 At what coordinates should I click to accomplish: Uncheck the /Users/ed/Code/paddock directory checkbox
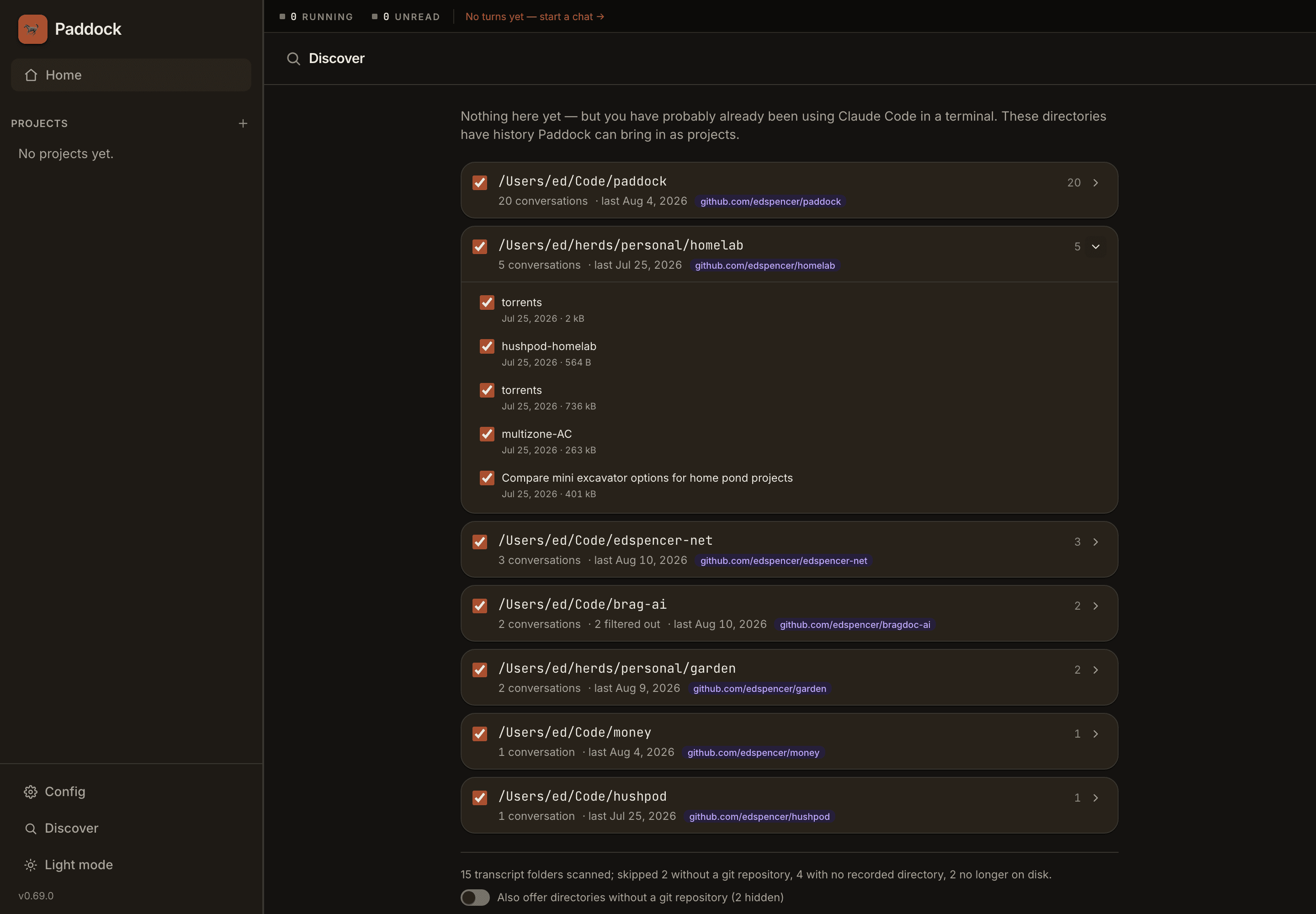pos(480,183)
